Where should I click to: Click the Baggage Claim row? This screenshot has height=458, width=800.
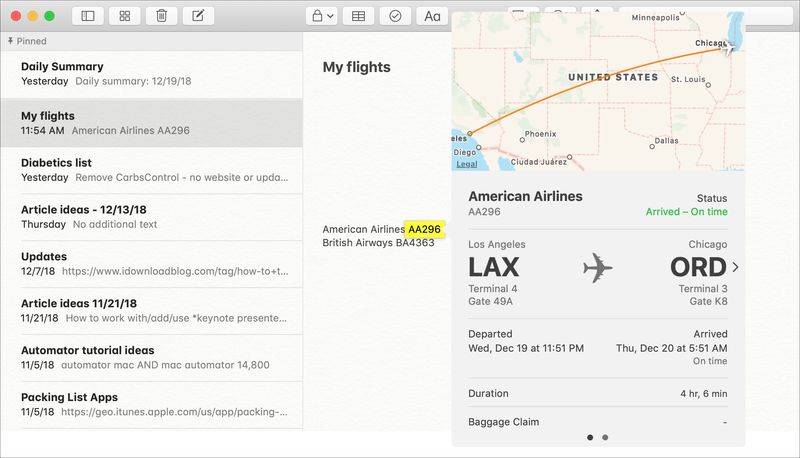pos(597,422)
